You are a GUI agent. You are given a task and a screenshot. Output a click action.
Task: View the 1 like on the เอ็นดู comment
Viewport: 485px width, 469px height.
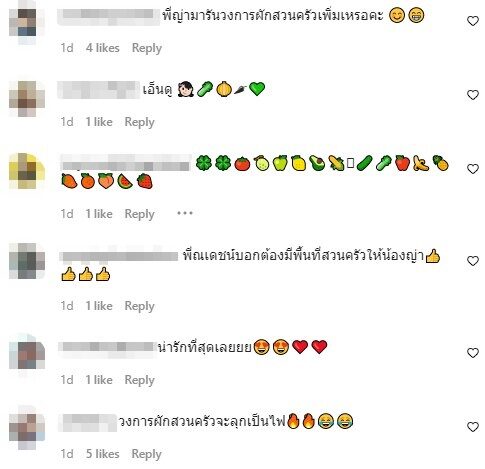click(99, 122)
